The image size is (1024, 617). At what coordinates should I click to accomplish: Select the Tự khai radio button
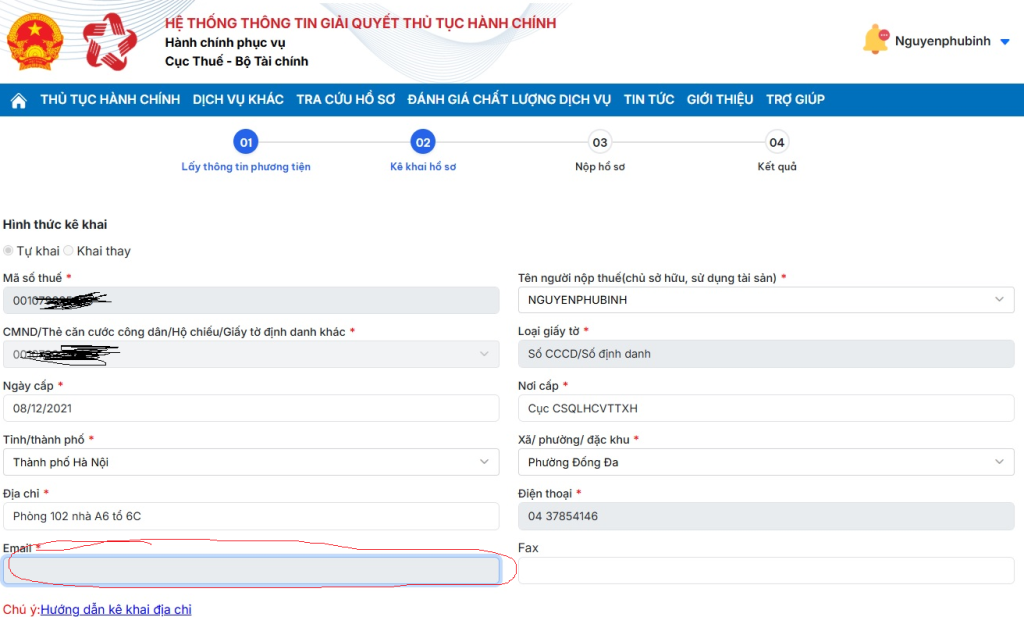8,251
